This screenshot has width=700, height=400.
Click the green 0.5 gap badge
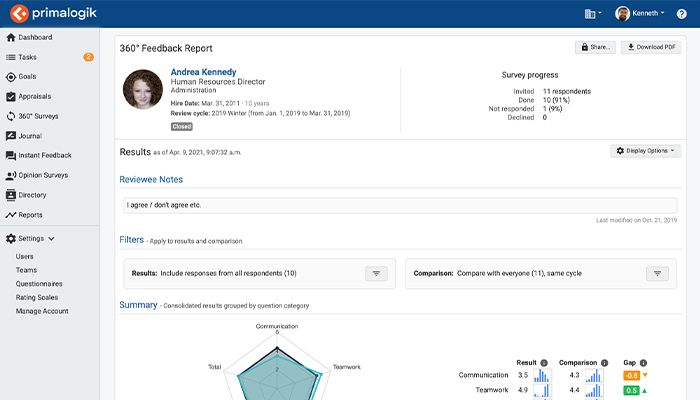tap(632, 391)
